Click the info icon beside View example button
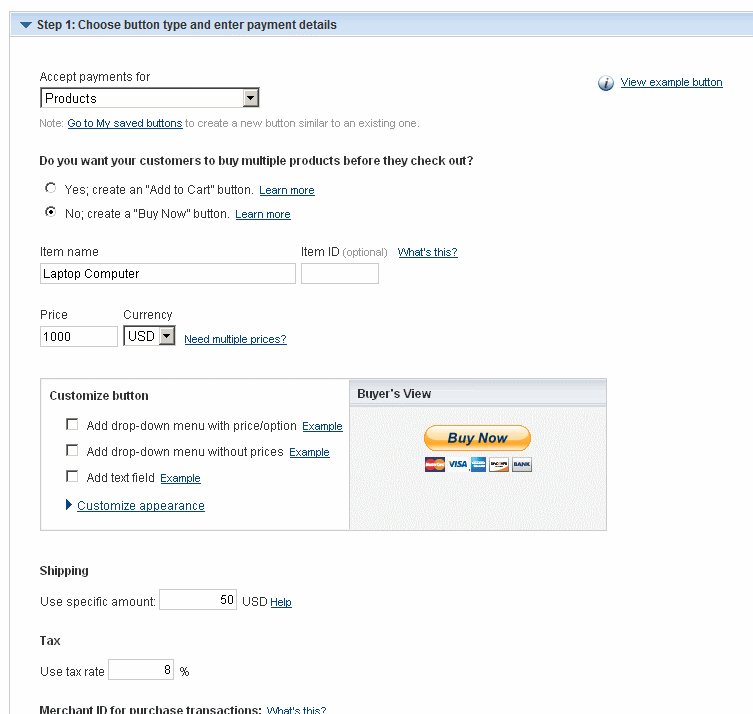This screenshot has width=753, height=714. coord(606,83)
